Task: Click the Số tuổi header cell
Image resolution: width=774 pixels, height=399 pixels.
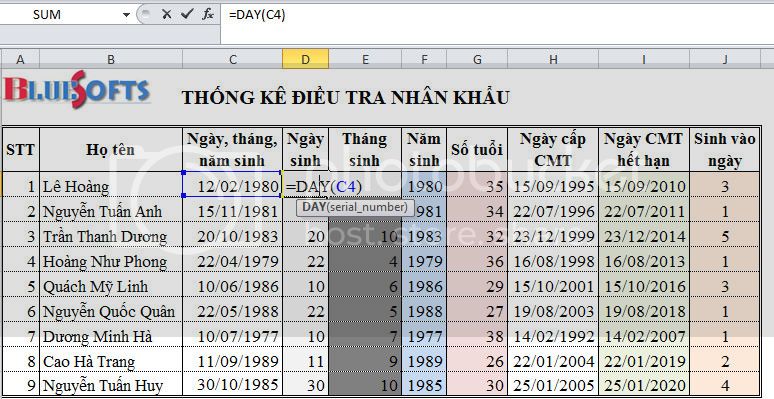Action: [477, 150]
